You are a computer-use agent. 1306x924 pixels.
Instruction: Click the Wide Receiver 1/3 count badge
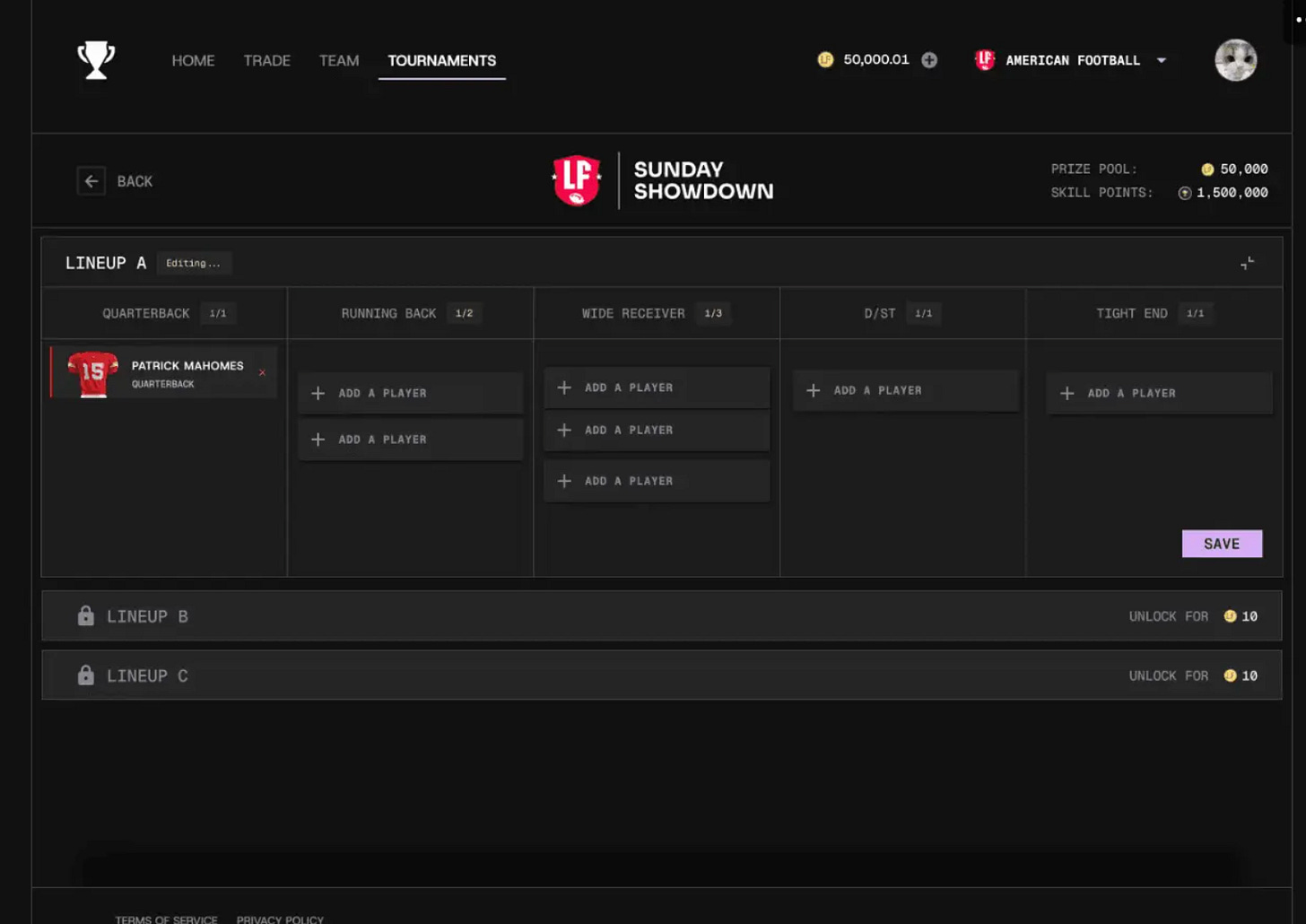[x=713, y=313]
